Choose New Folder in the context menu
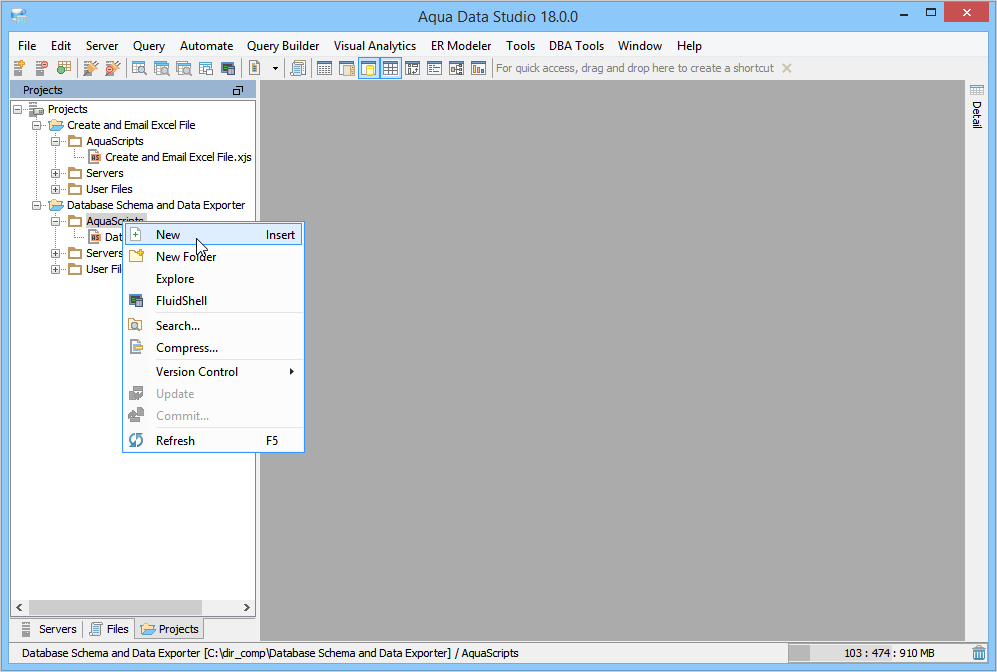997x672 pixels. tap(214, 257)
